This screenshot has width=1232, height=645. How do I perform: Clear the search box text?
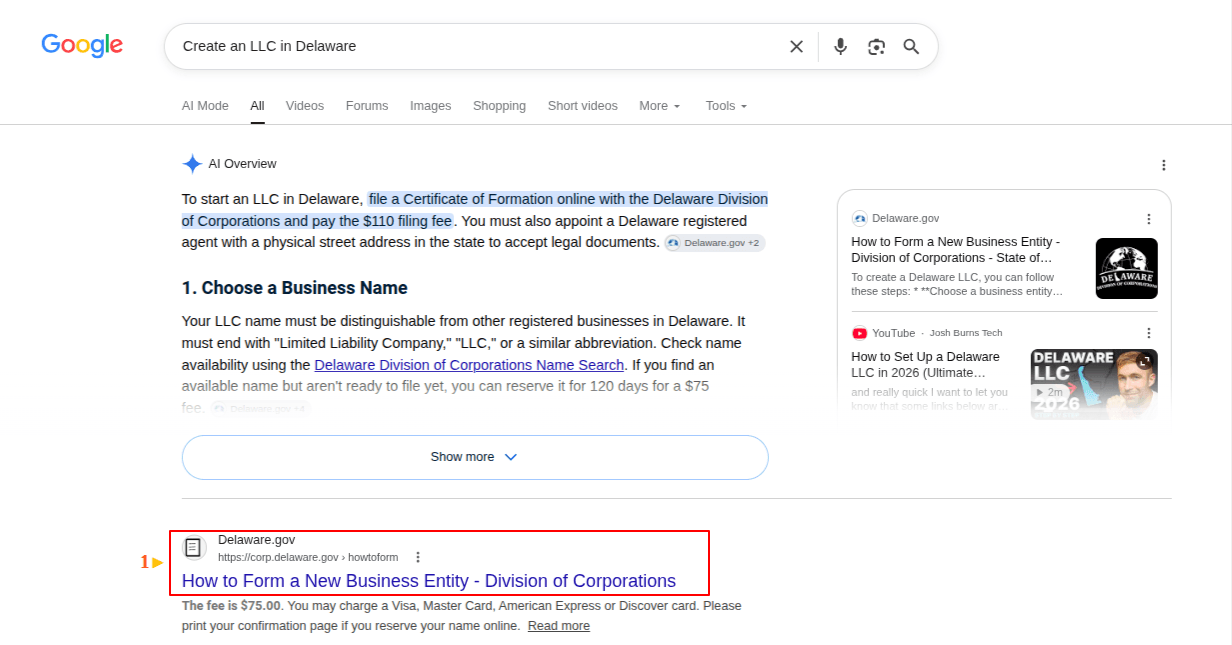pyautogui.click(x=796, y=46)
